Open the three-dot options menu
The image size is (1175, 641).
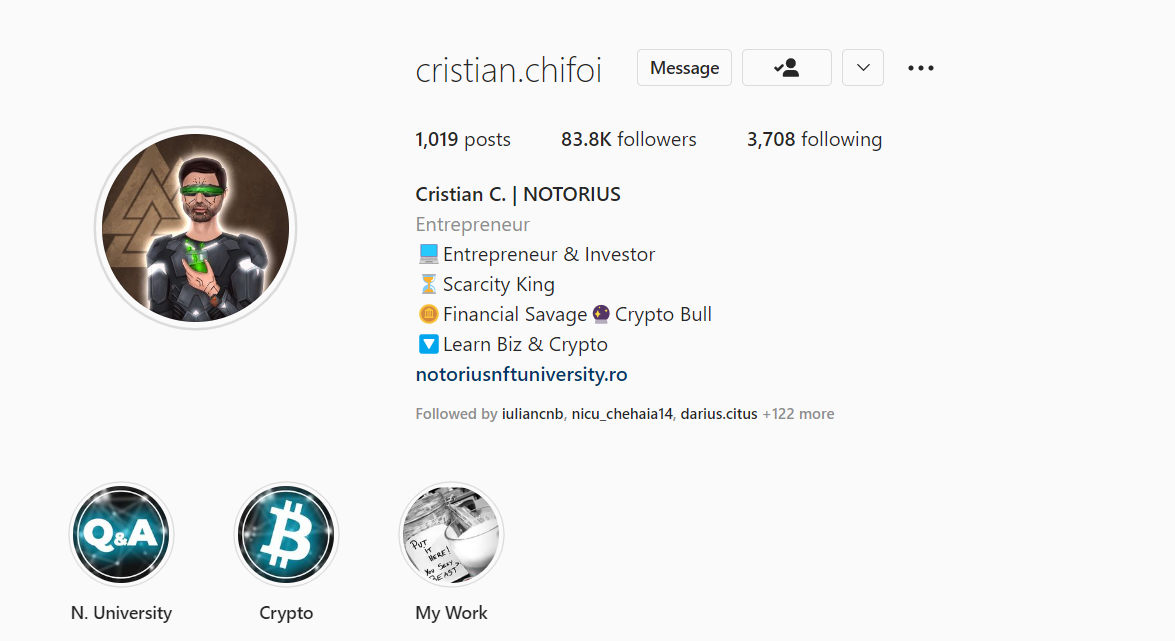920,68
